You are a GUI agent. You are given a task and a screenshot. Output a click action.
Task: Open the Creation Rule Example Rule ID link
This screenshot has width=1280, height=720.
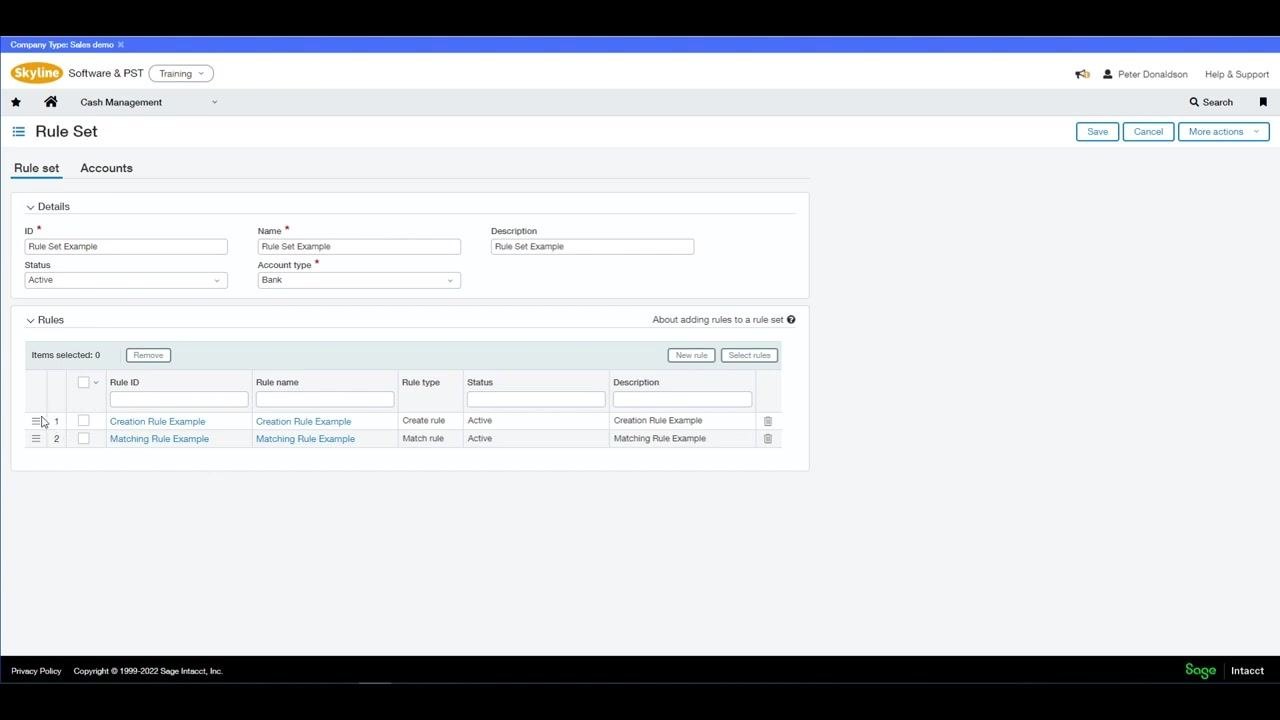tap(157, 421)
